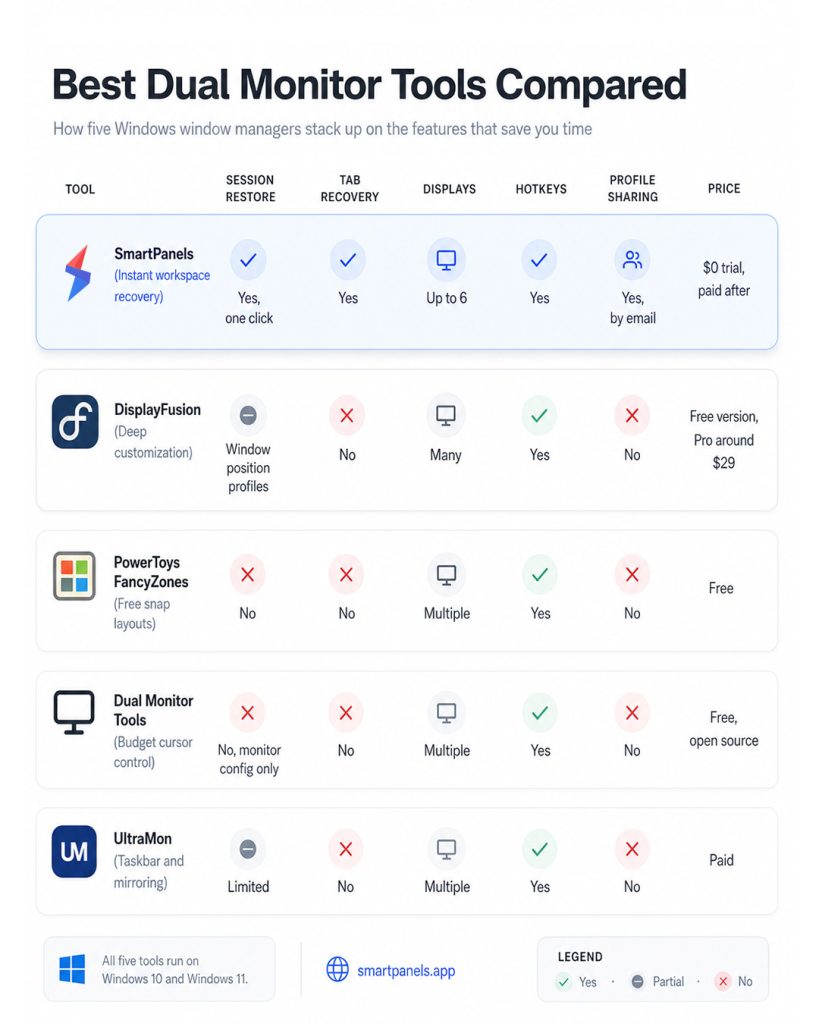Click UltraMon's Limited partial icon
This screenshot has width=819, height=1024.
(248, 849)
